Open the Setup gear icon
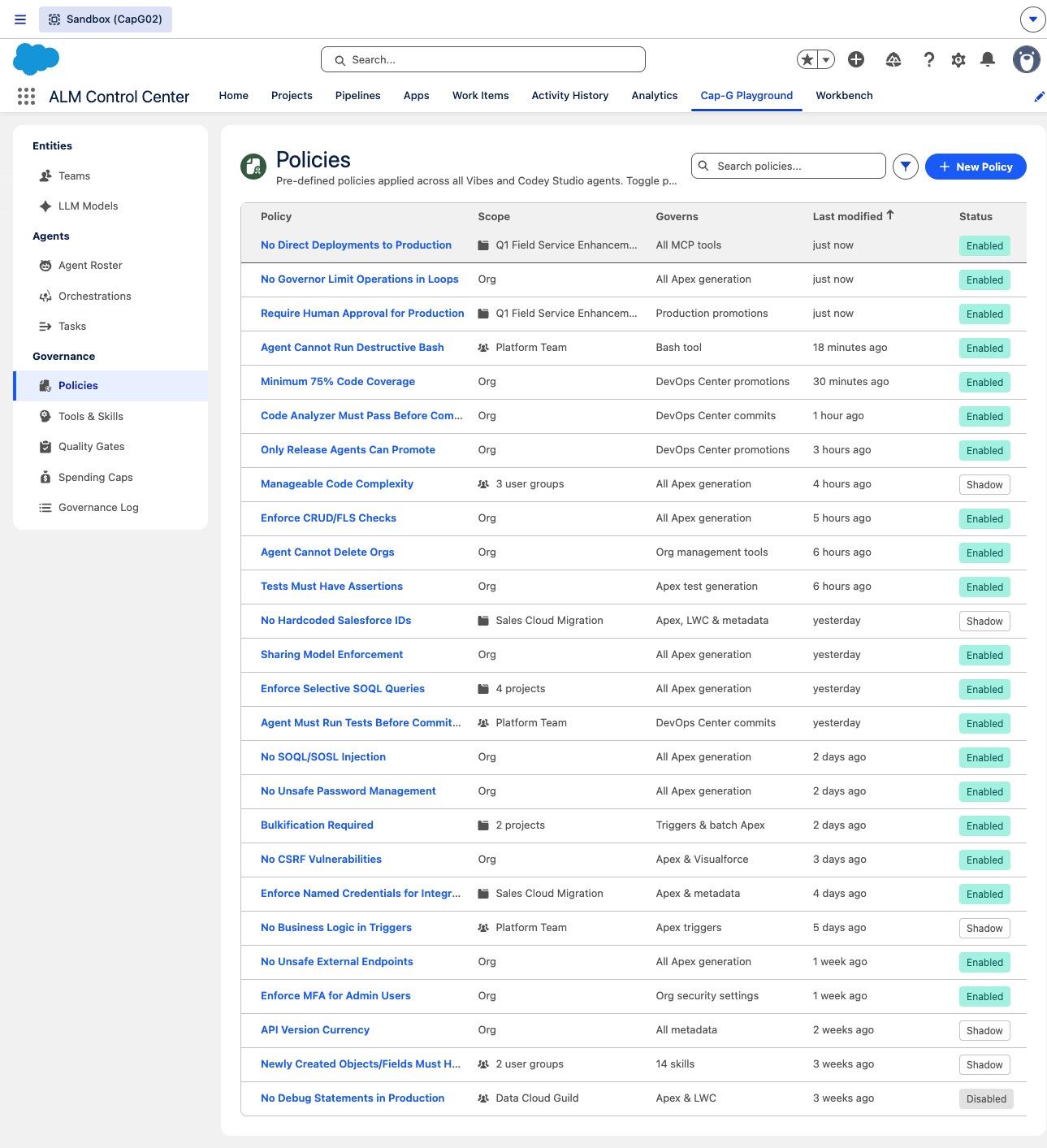This screenshot has width=1047, height=1148. [958, 59]
